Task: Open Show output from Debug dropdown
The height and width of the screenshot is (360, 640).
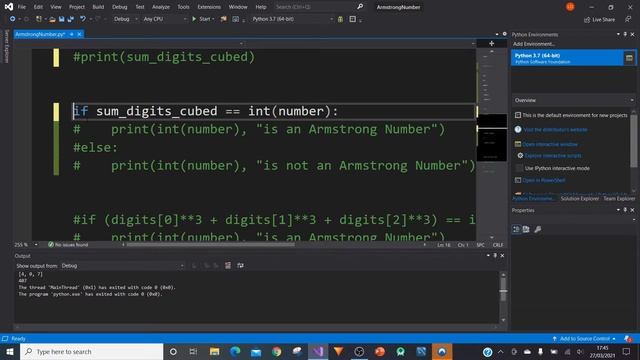Action: click(x=122, y=266)
